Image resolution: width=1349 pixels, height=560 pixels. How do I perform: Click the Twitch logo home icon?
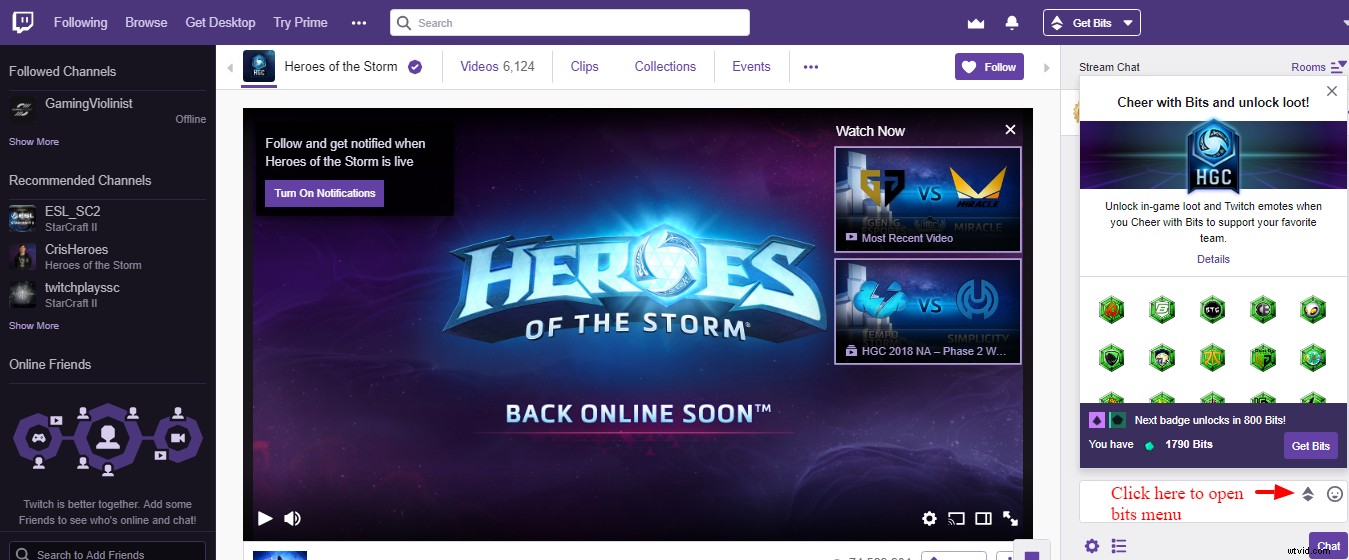pyautogui.click(x=24, y=22)
